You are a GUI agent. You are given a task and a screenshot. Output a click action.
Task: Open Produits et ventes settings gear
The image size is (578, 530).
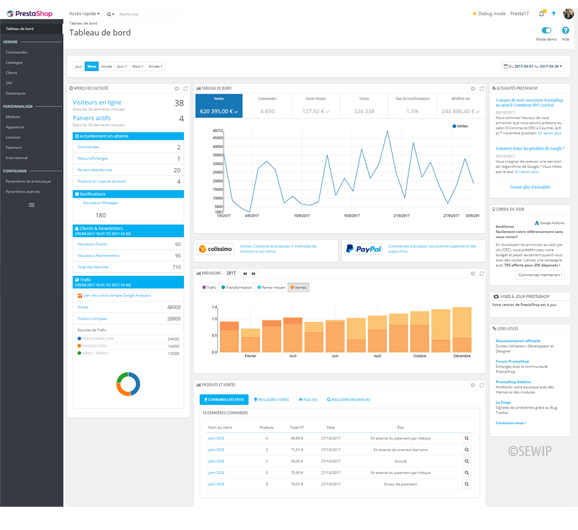point(473,385)
